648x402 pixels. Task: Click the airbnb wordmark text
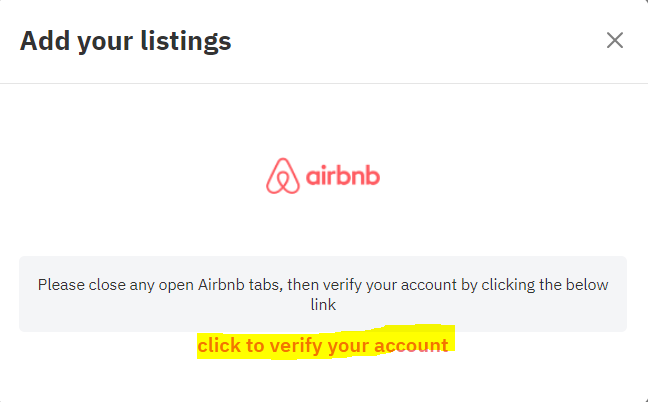coord(343,176)
